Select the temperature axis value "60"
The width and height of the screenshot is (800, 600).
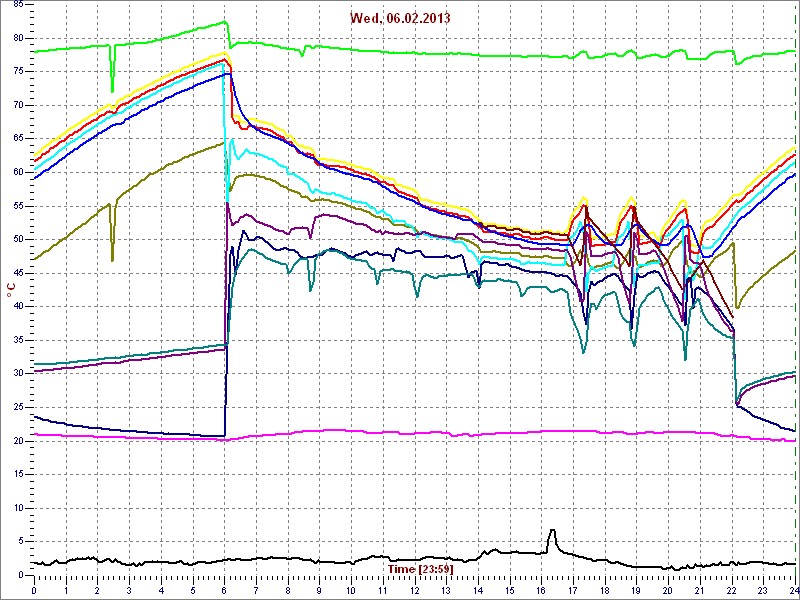[17, 172]
